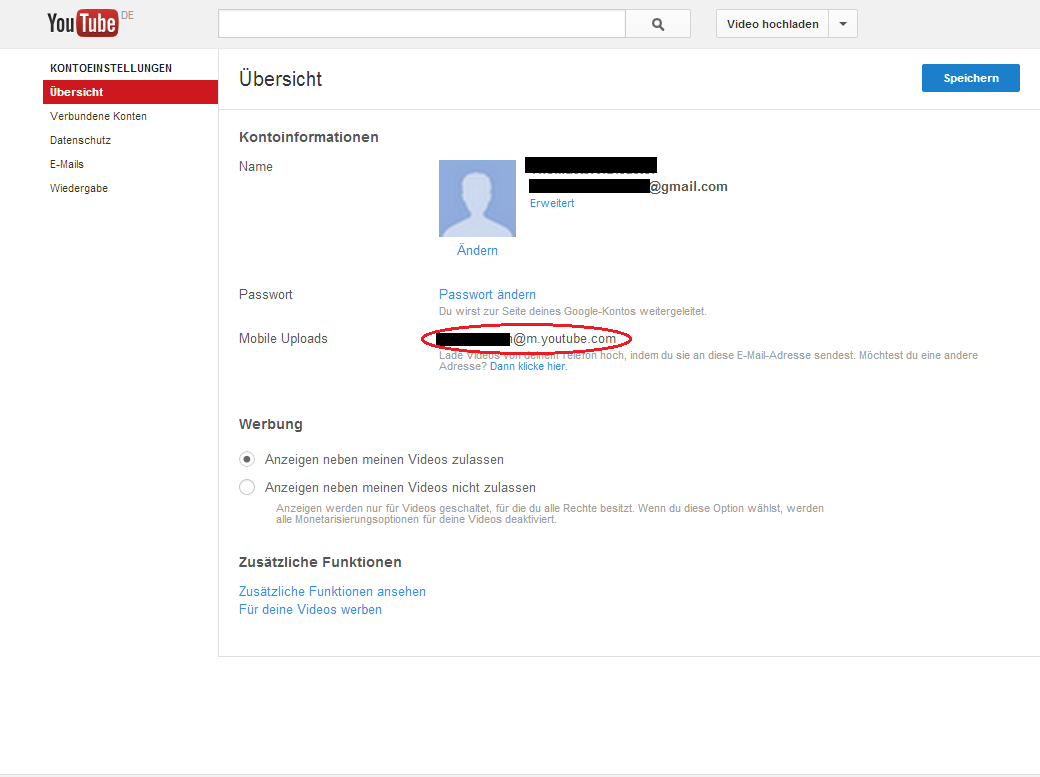Click the Zusätzliche Funktionen heading

[320, 562]
